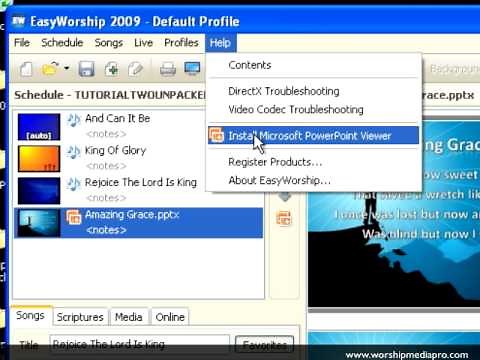Screen dimensions: 480x360
Task: Select the And Can It Be title
Action: [117, 118]
